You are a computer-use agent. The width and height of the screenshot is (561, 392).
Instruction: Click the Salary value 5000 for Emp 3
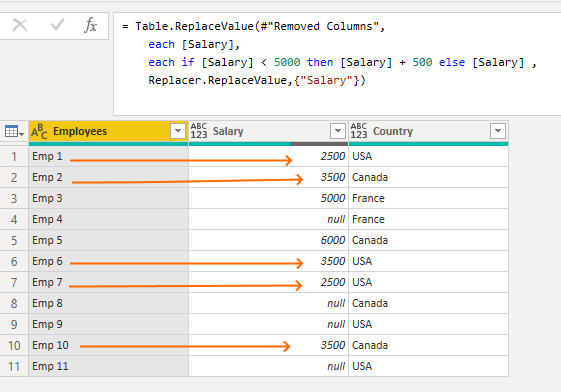click(x=268, y=199)
